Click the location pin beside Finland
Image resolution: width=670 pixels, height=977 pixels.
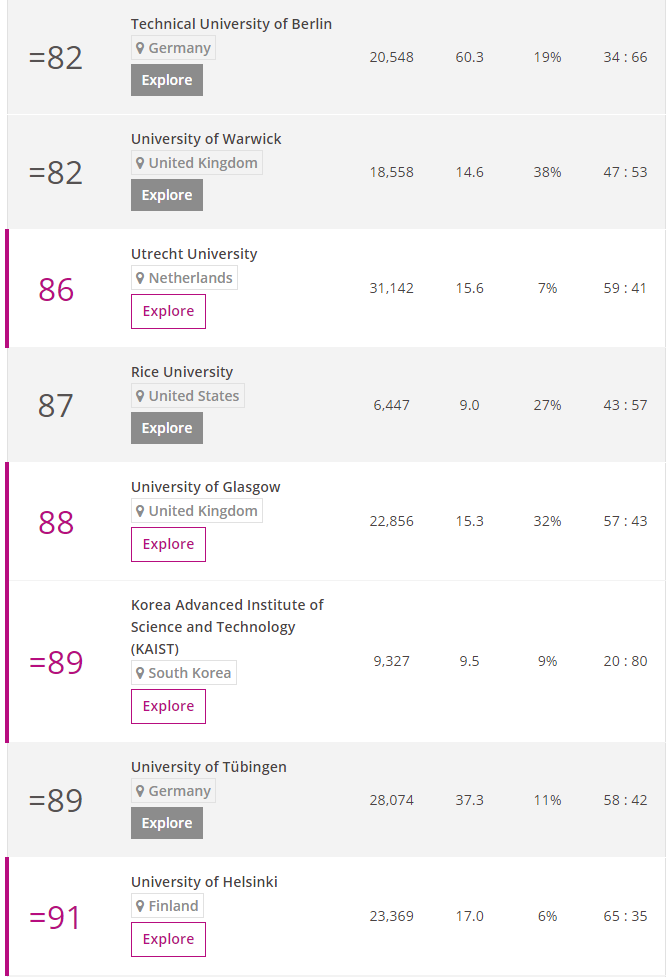point(141,906)
